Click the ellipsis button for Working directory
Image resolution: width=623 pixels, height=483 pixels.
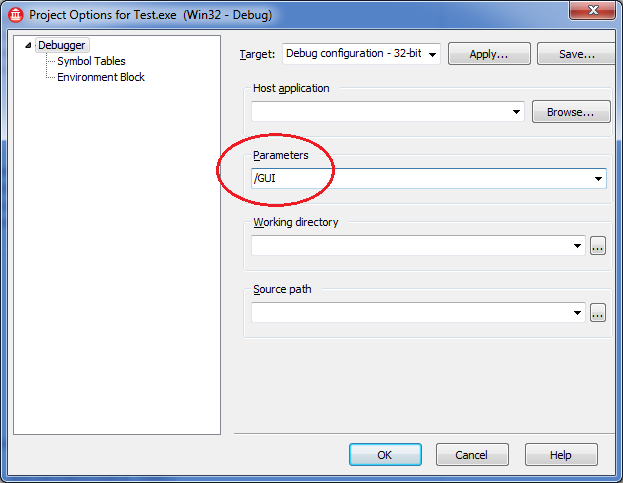click(x=598, y=245)
